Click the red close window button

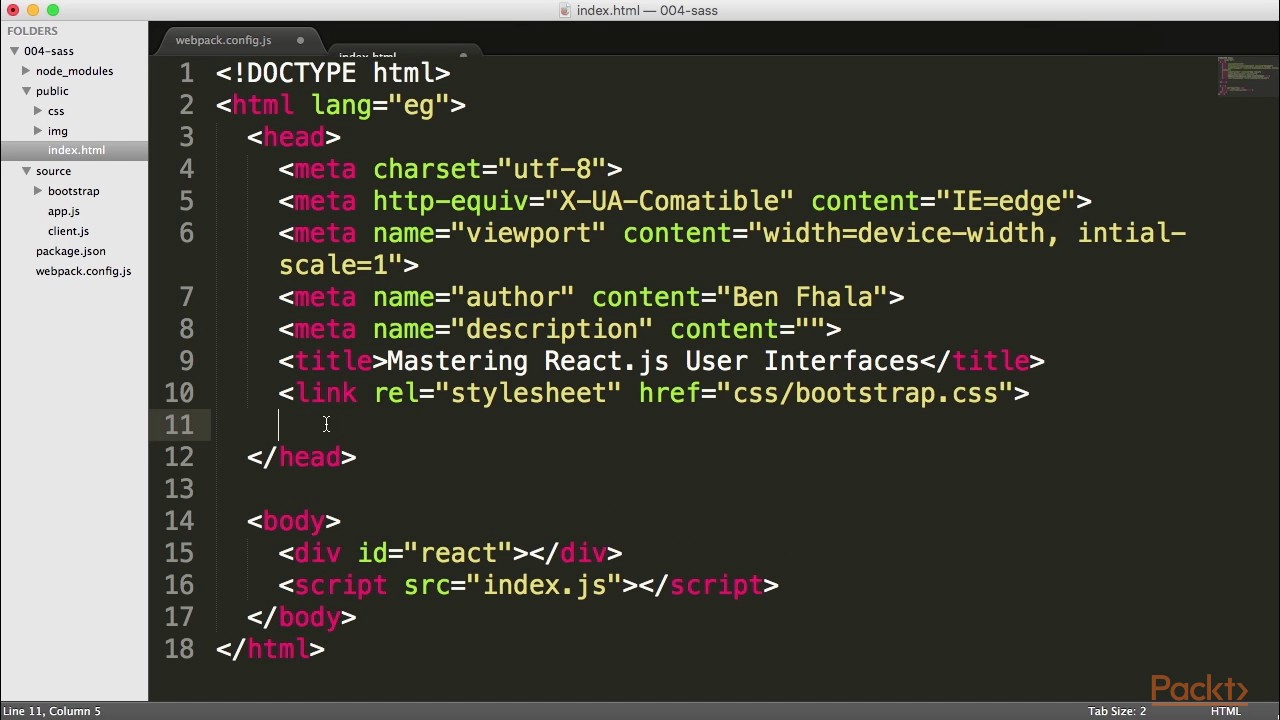pyautogui.click(x=13, y=10)
